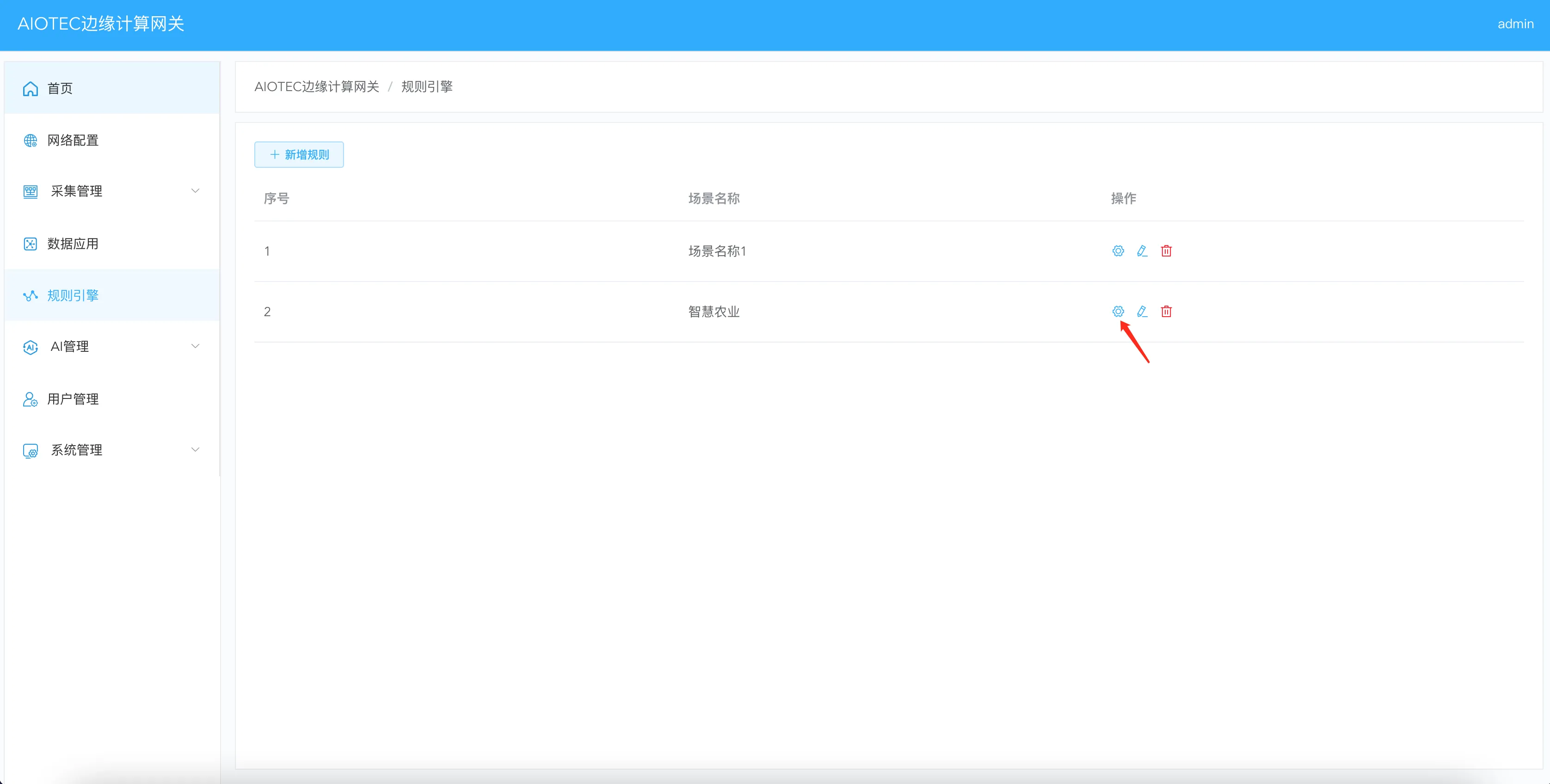Expand the AI管理 submenu chevron

[195, 346]
